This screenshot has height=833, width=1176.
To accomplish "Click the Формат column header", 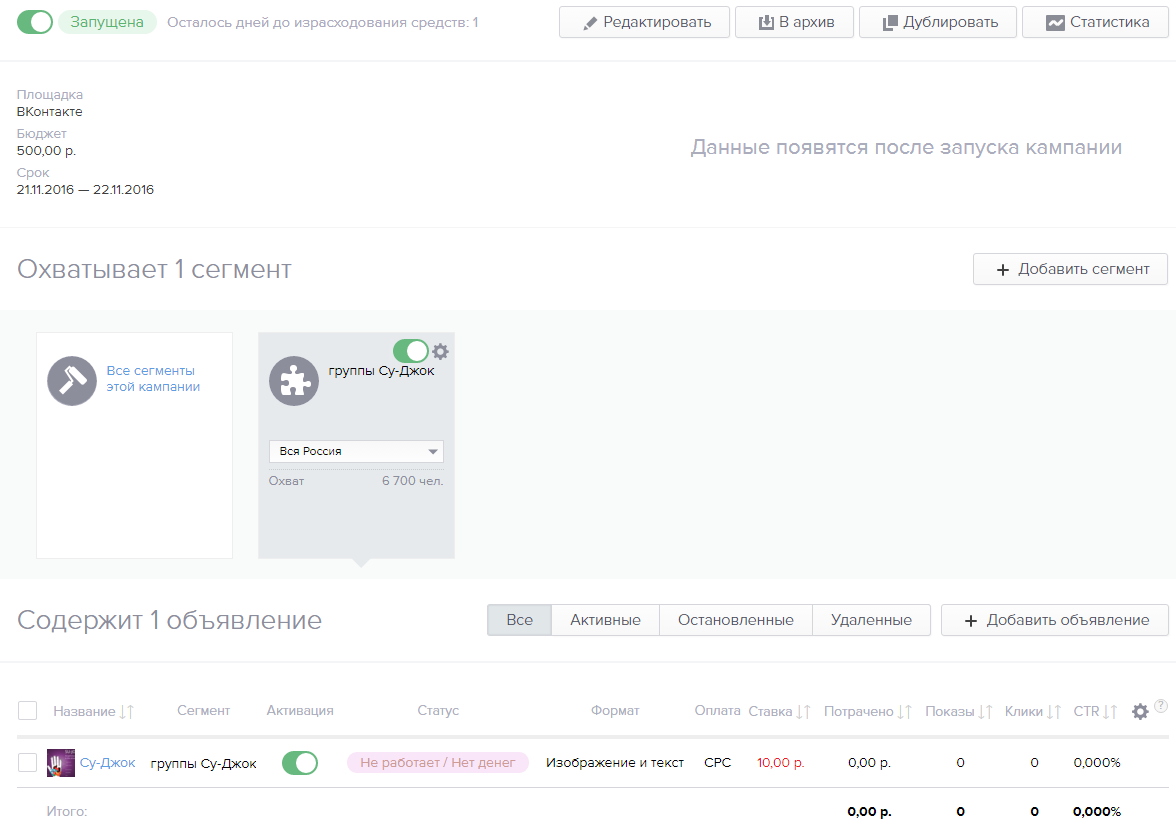I will [615, 711].
